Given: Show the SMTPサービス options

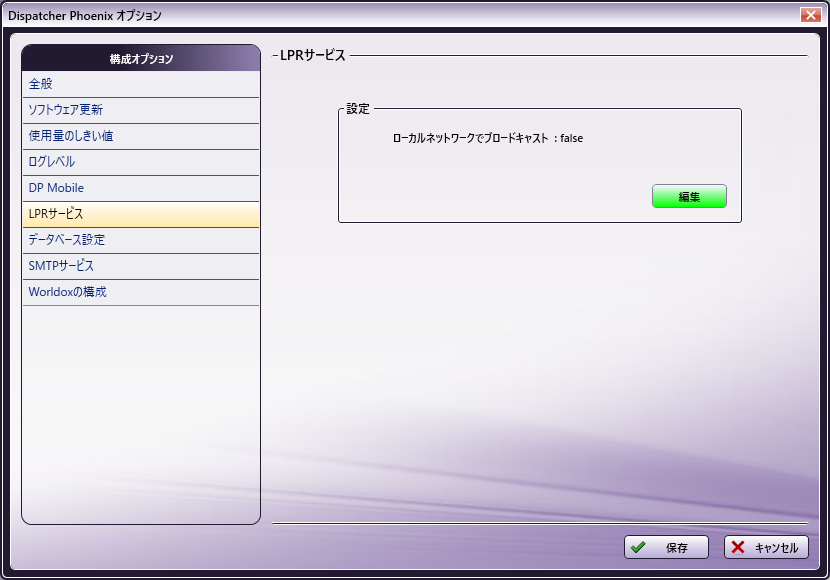Looking at the screenshot, I should coord(62,266).
